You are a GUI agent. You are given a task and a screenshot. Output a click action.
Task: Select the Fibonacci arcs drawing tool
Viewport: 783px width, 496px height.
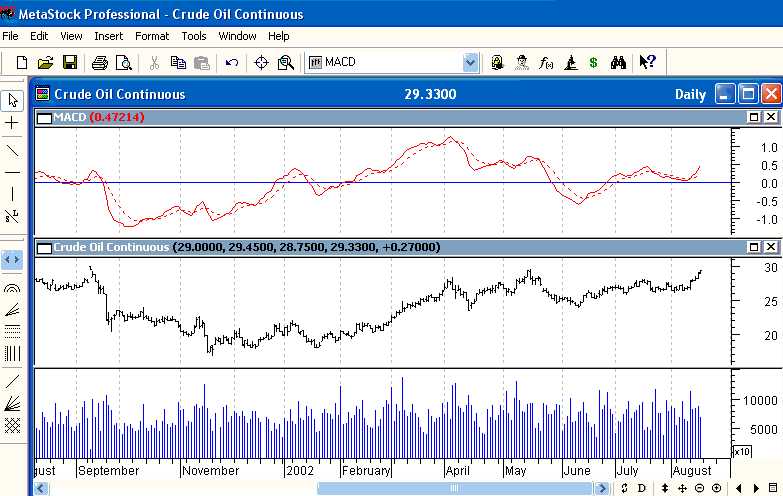12,286
